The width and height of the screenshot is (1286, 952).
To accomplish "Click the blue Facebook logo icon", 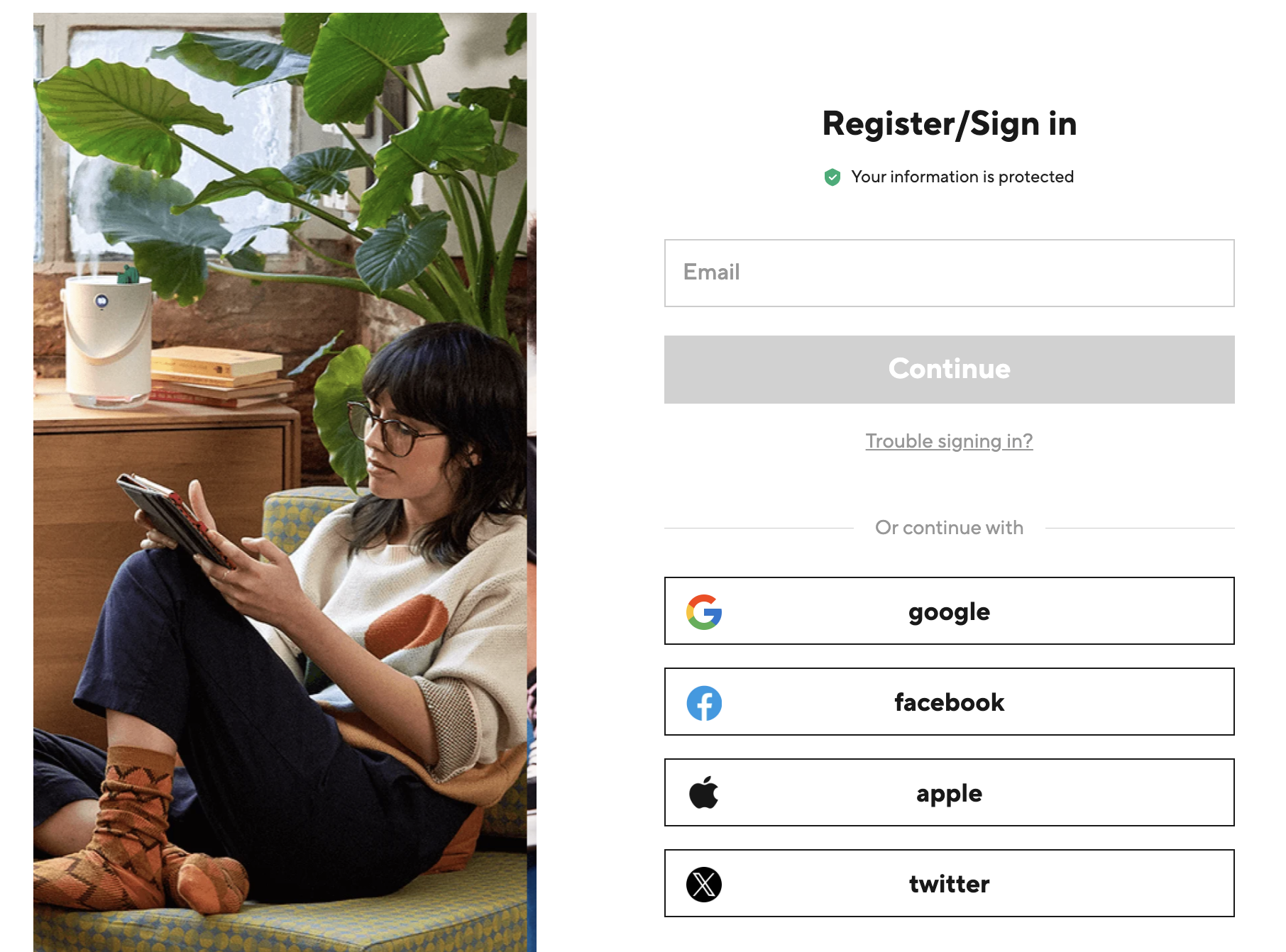I will (x=704, y=702).
